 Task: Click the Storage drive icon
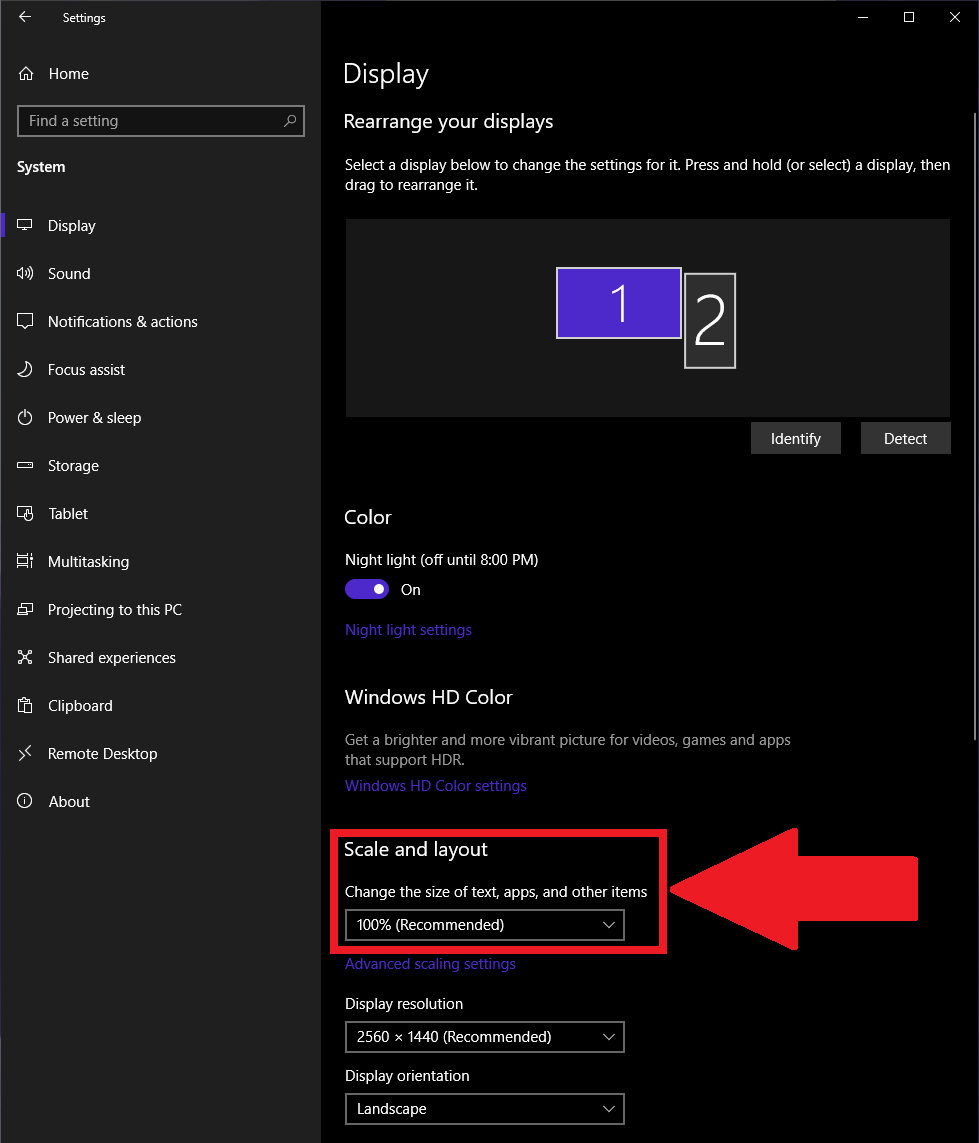tap(25, 465)
